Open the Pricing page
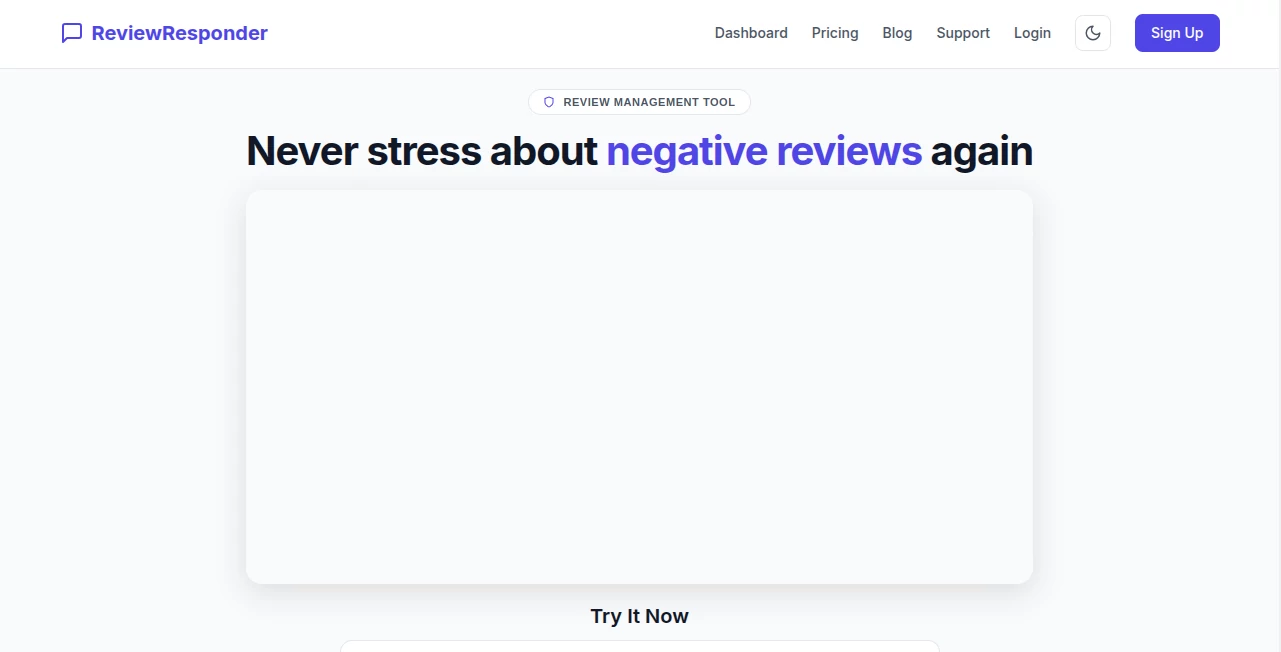The image size is (1281, 652). 835,33
